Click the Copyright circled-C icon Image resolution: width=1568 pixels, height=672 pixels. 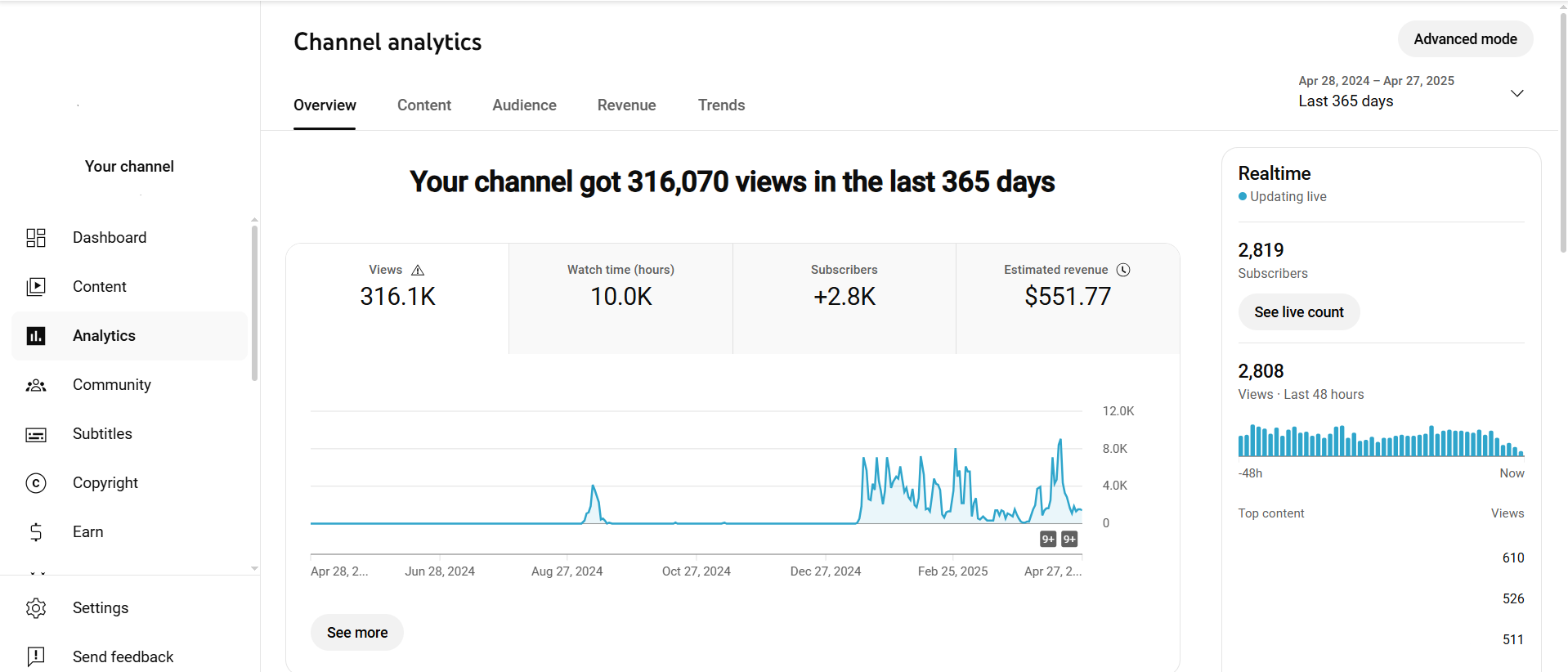[x=36, y=483]
